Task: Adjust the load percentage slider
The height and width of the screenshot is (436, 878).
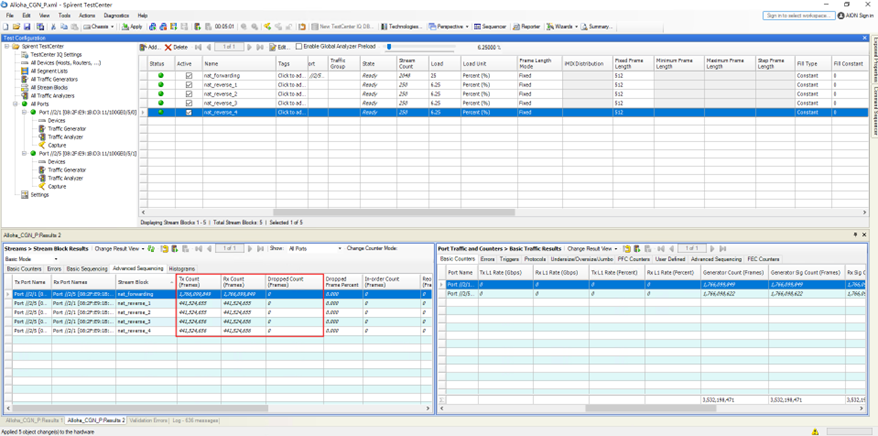Action: 389,47
